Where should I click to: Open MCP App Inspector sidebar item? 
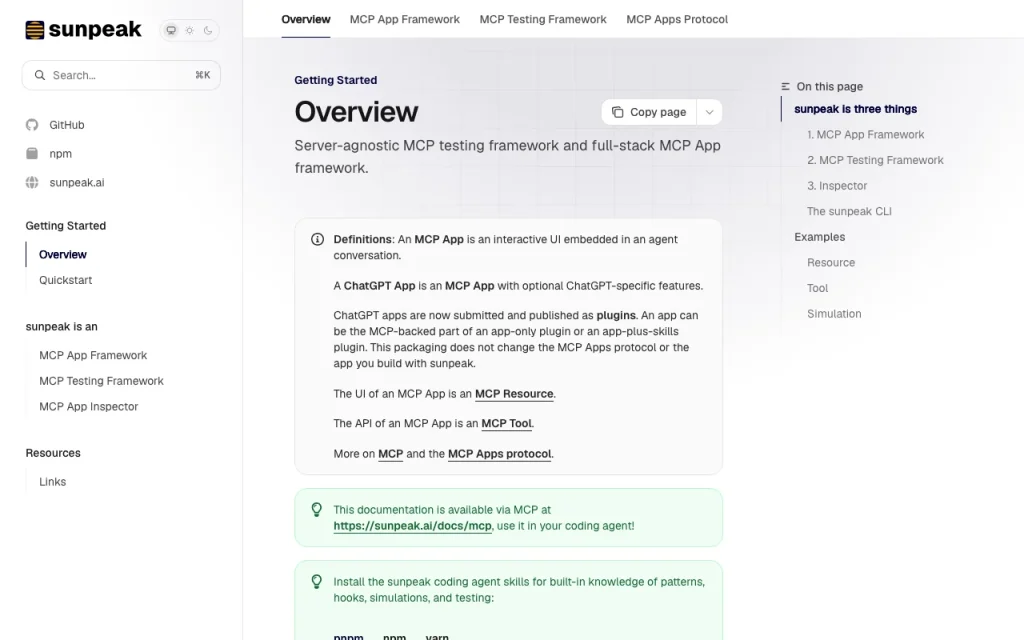tap(89, 406)
